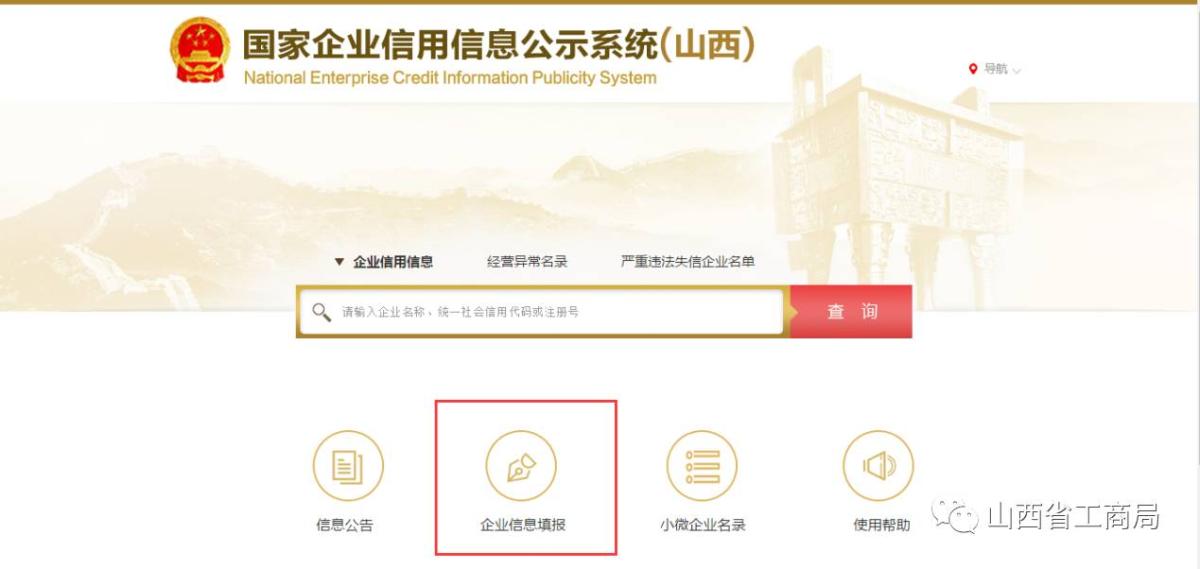Click the 小微企业名录 text label
The image size is (1200, 569).
[x=703, y=524]
